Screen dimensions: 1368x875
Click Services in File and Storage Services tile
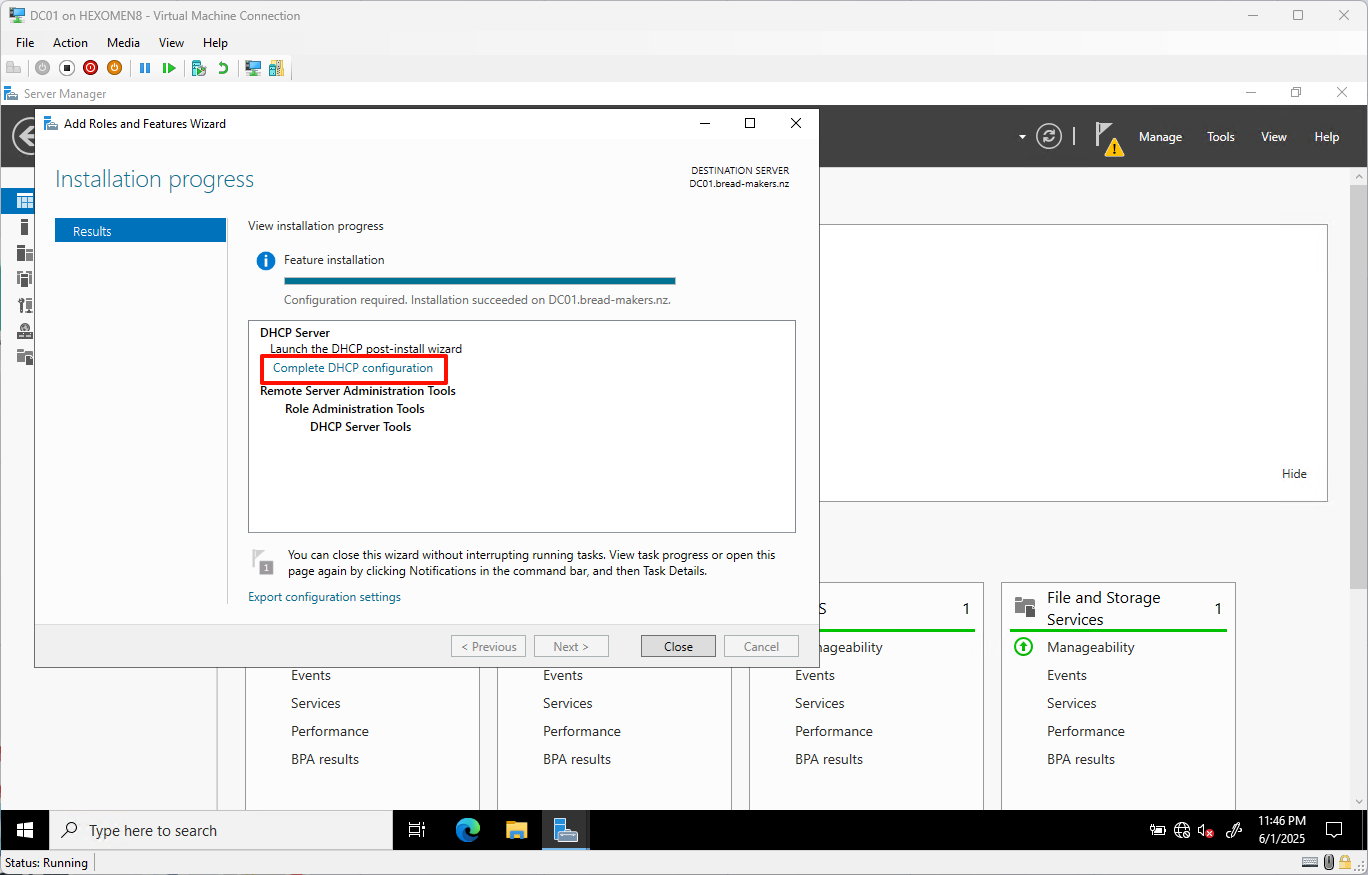1071,703
